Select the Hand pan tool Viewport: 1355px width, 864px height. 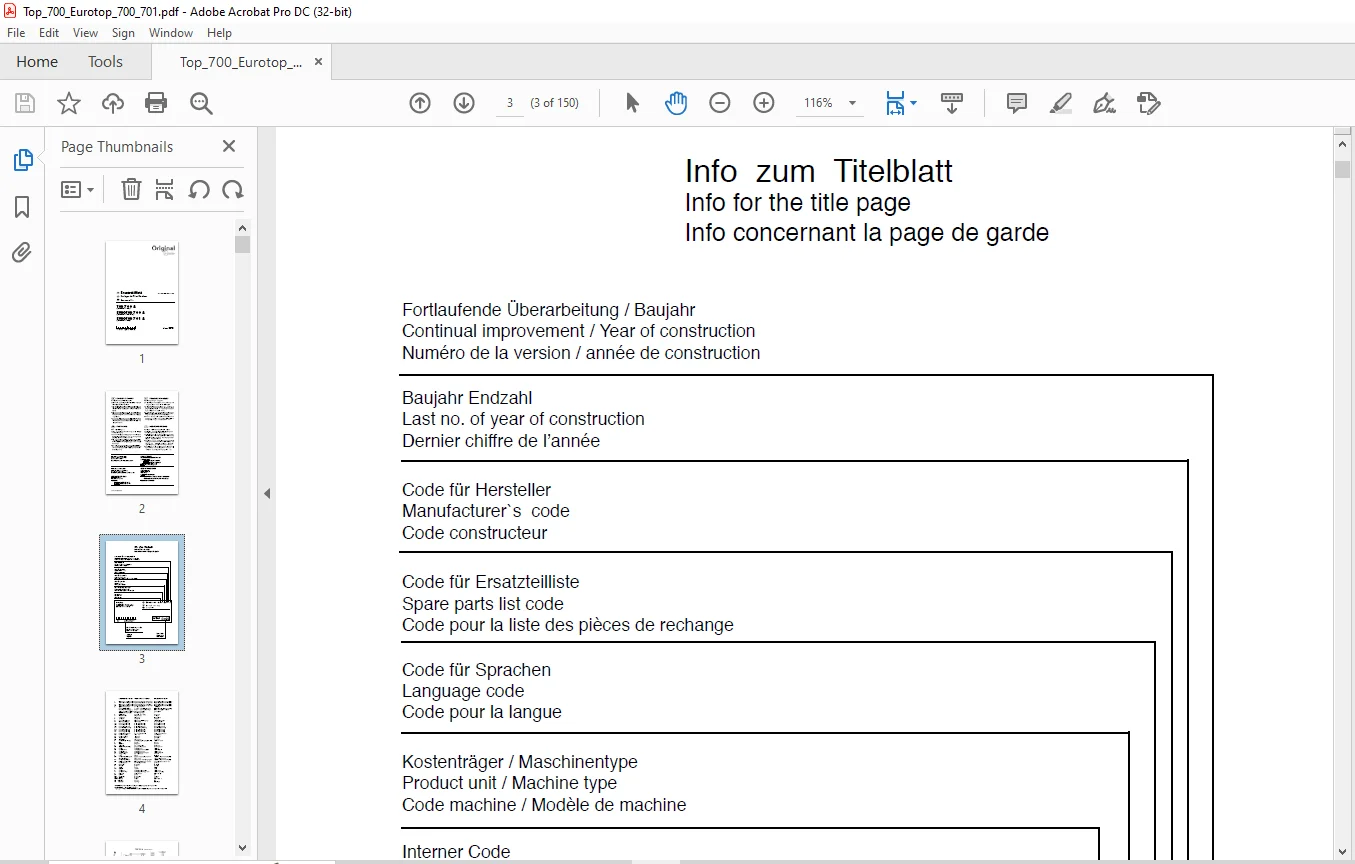(x=676, y=103)
